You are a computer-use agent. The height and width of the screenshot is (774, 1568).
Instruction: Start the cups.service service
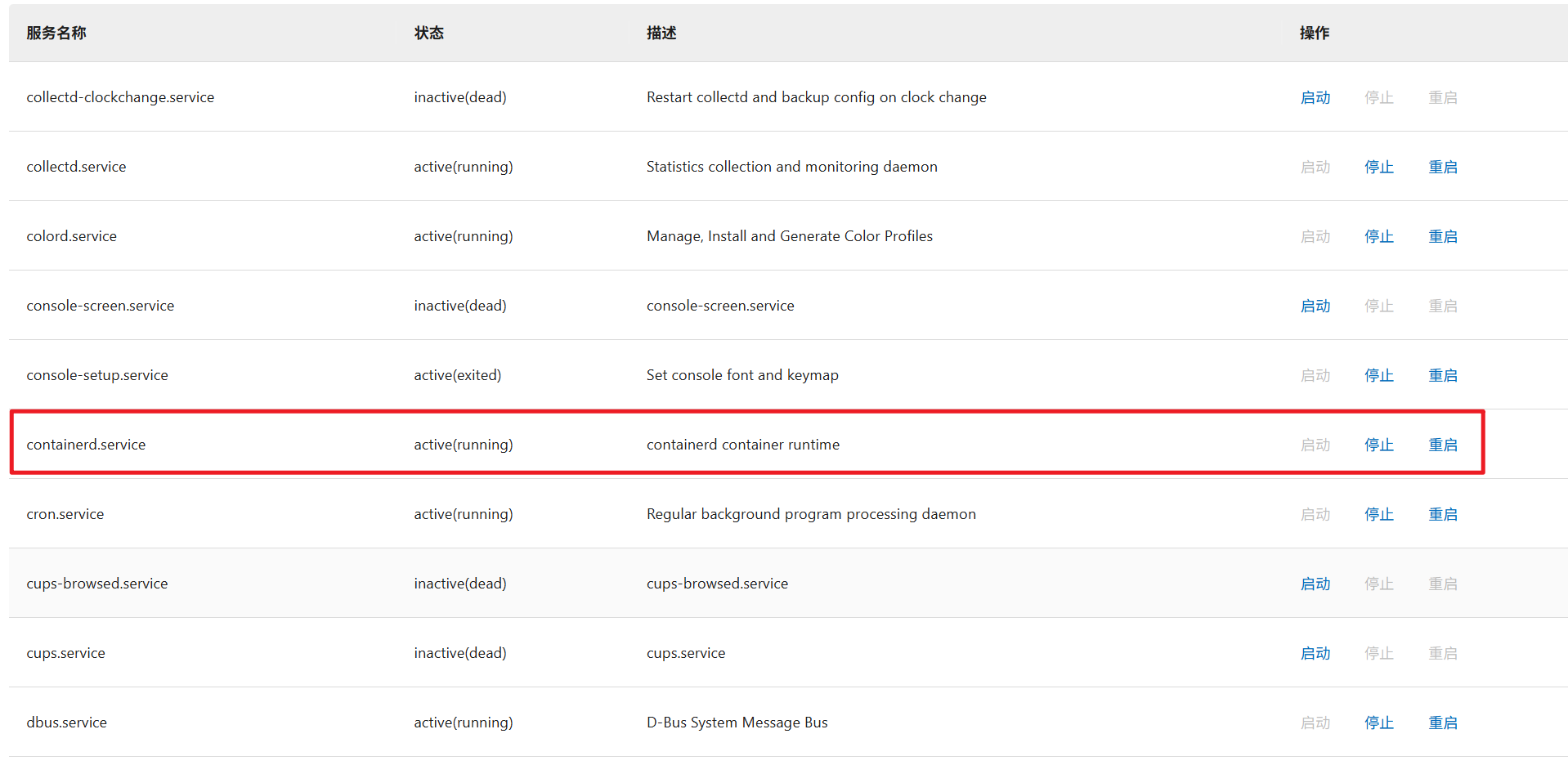pos(1315,653)
